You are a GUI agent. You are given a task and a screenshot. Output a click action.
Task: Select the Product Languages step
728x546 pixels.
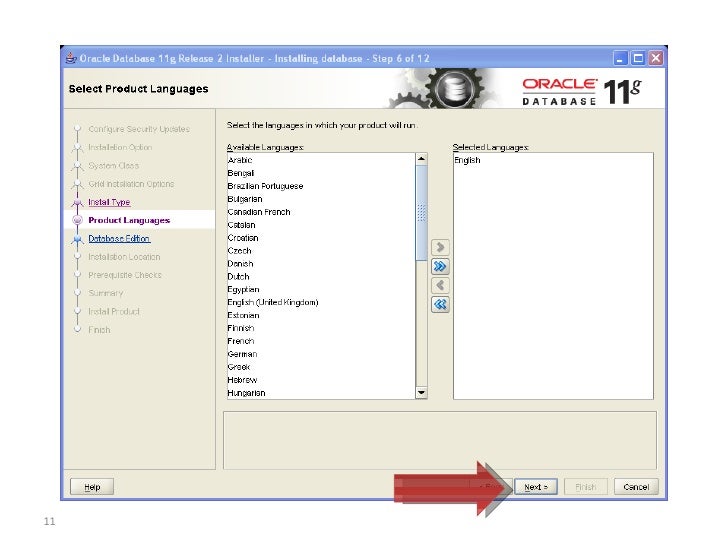click(129, 220)
